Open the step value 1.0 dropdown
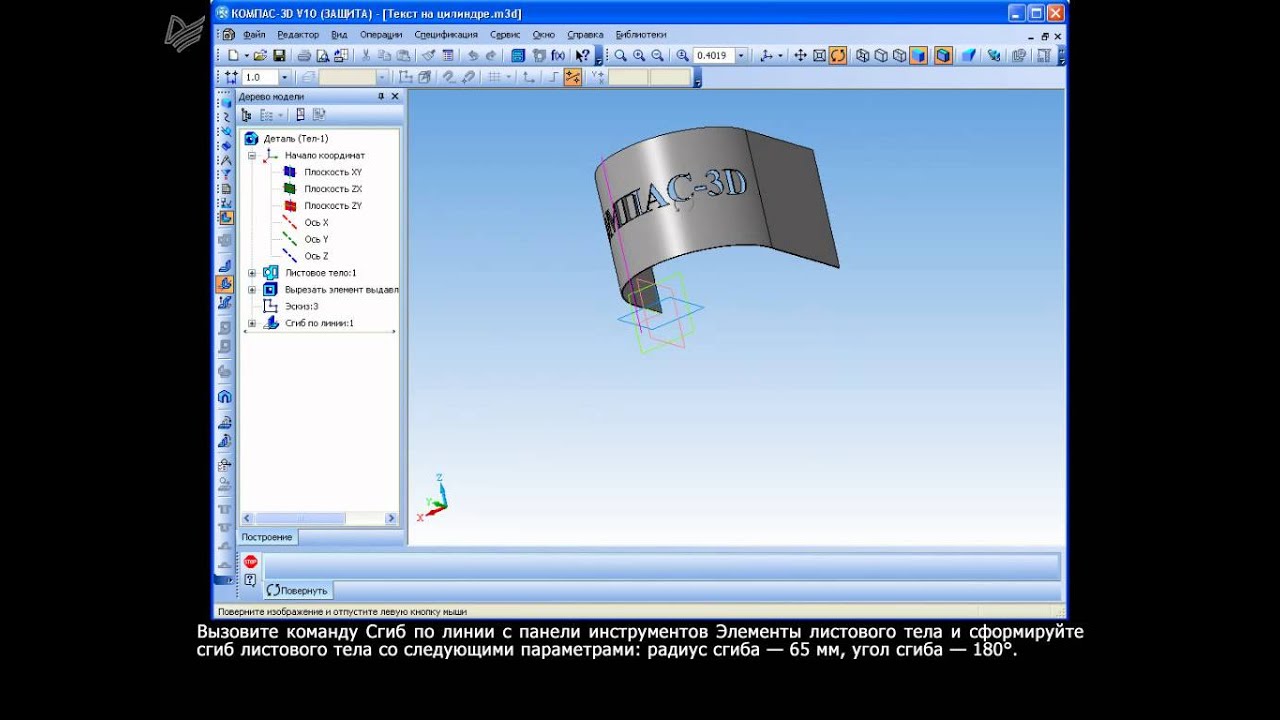This screenshot has width=1280, height=720. [284, 77]
